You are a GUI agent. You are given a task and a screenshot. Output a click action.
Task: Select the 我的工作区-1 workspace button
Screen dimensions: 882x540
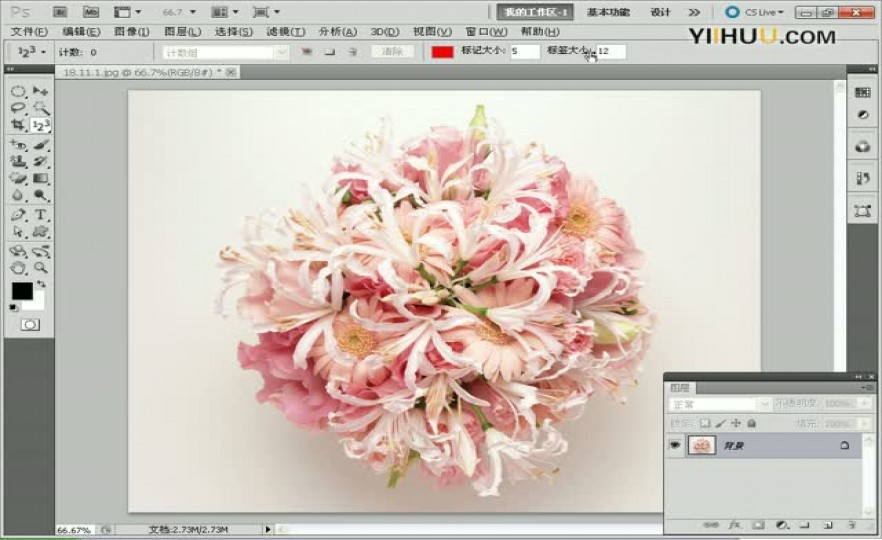(x=534, y=12)
